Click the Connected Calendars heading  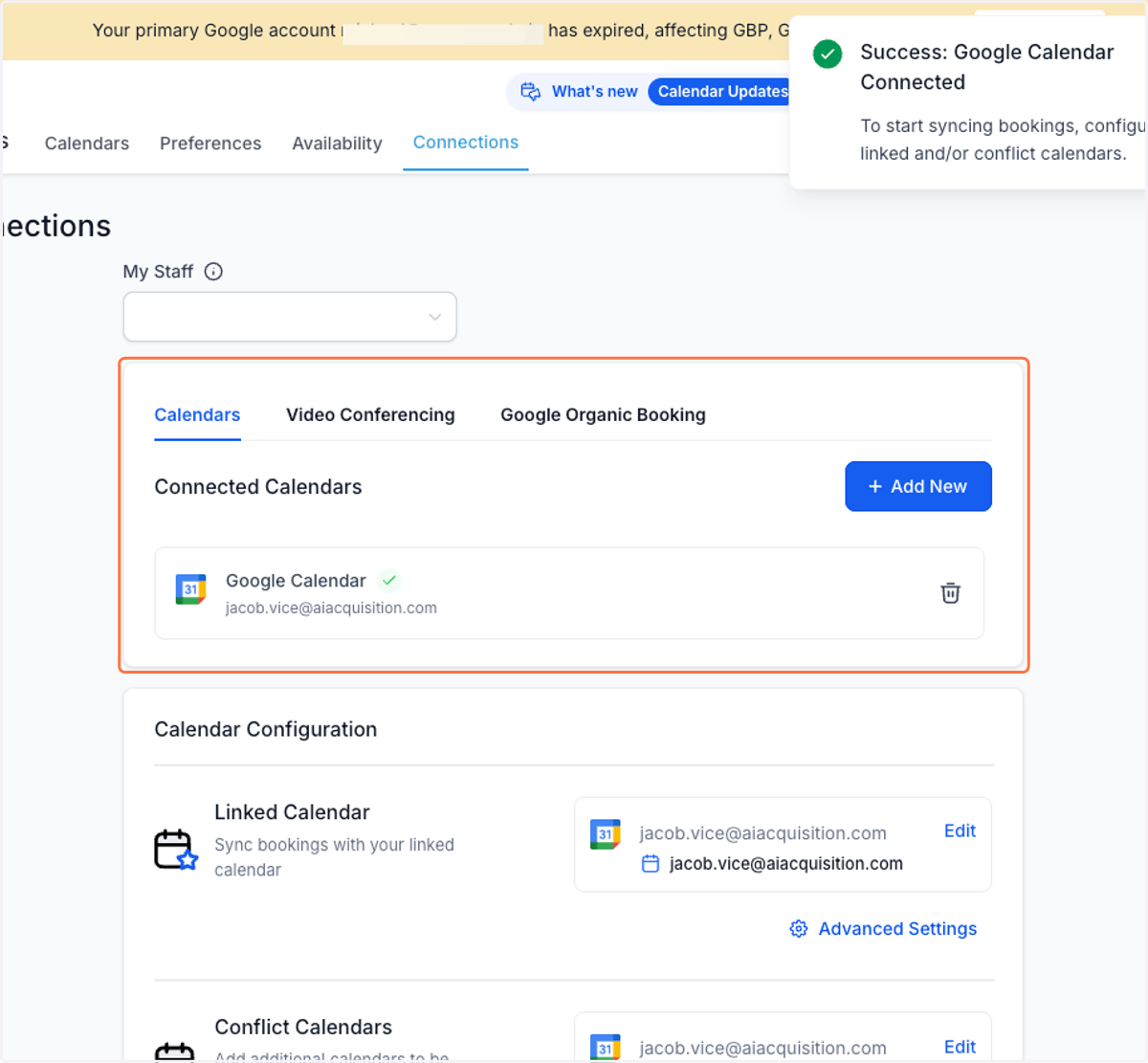tap(258, 487)
